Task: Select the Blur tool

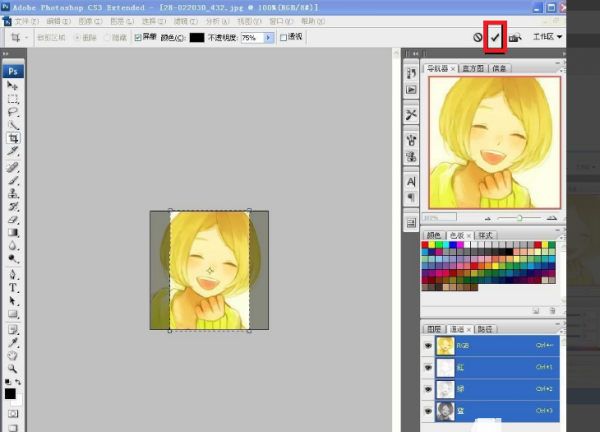Action: point(13,246)
